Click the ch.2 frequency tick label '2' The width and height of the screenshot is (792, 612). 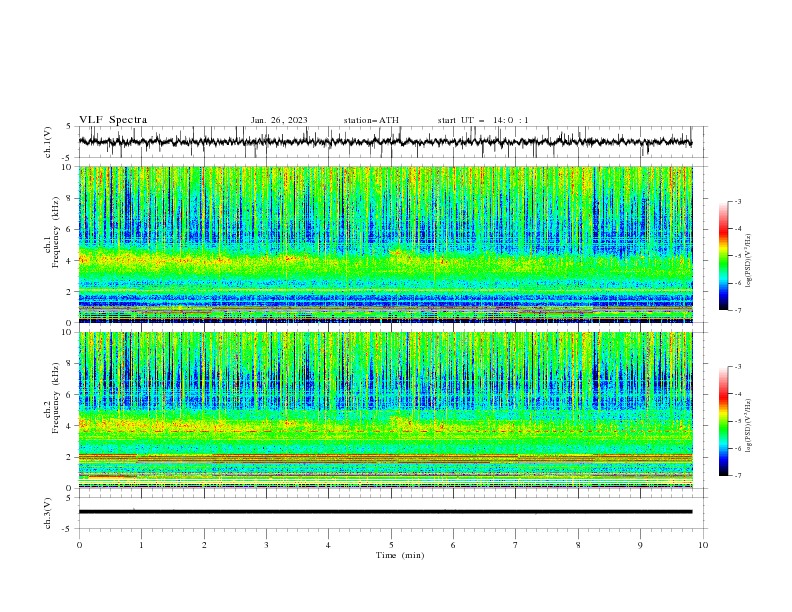pyautogui.click(x=70, y=457)
